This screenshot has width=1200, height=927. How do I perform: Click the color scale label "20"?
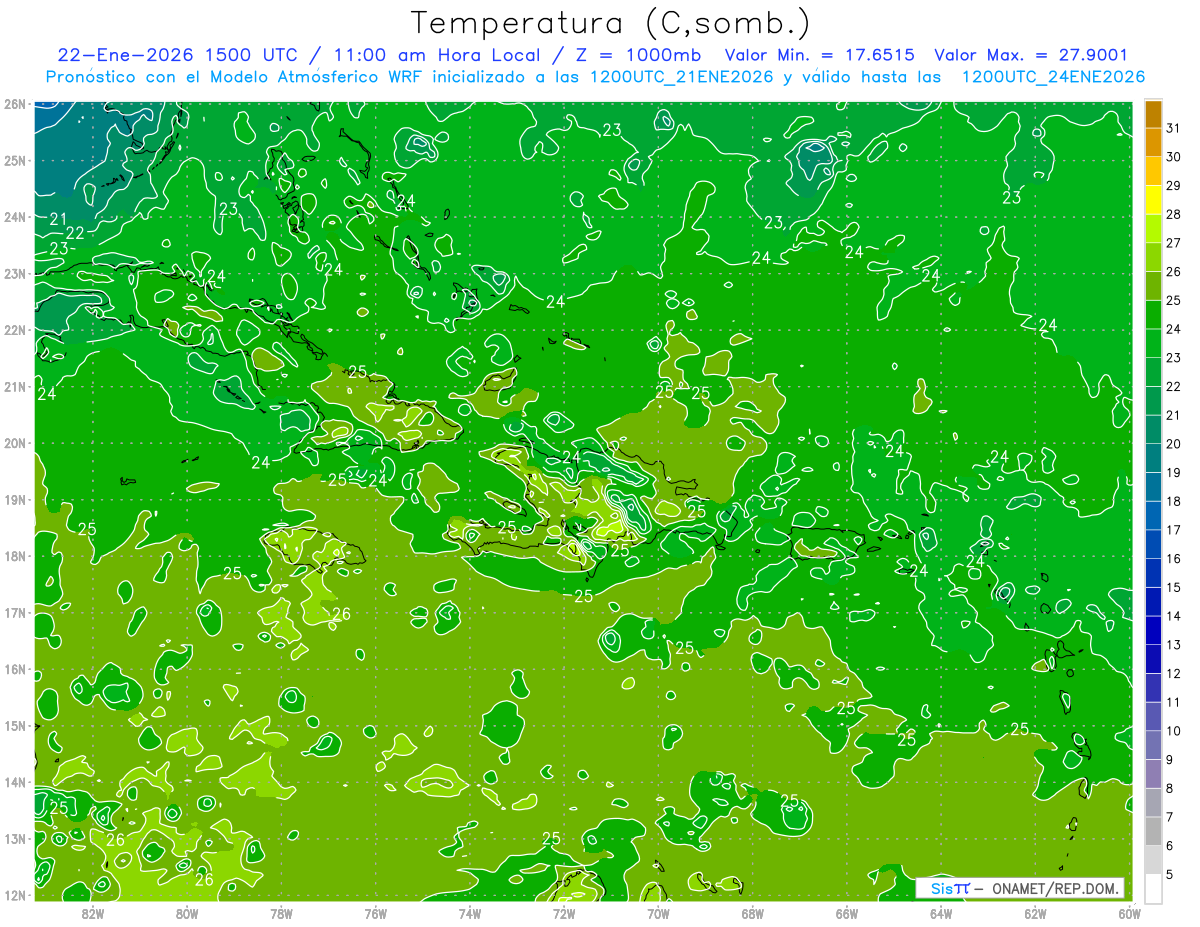tap(1173, 444)
